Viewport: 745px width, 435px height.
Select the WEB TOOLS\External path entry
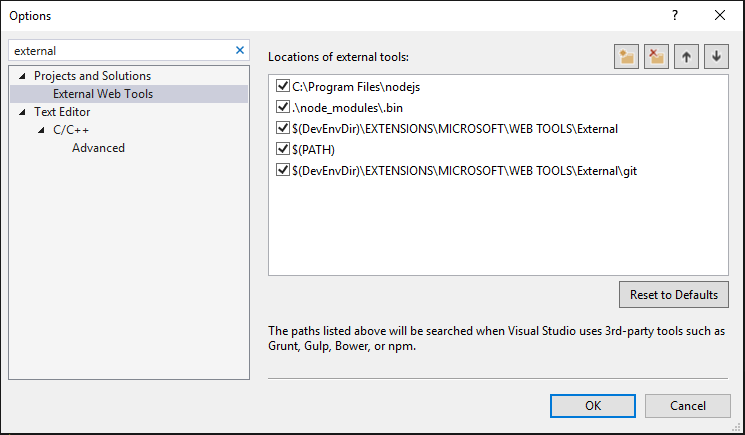[455, 128]
